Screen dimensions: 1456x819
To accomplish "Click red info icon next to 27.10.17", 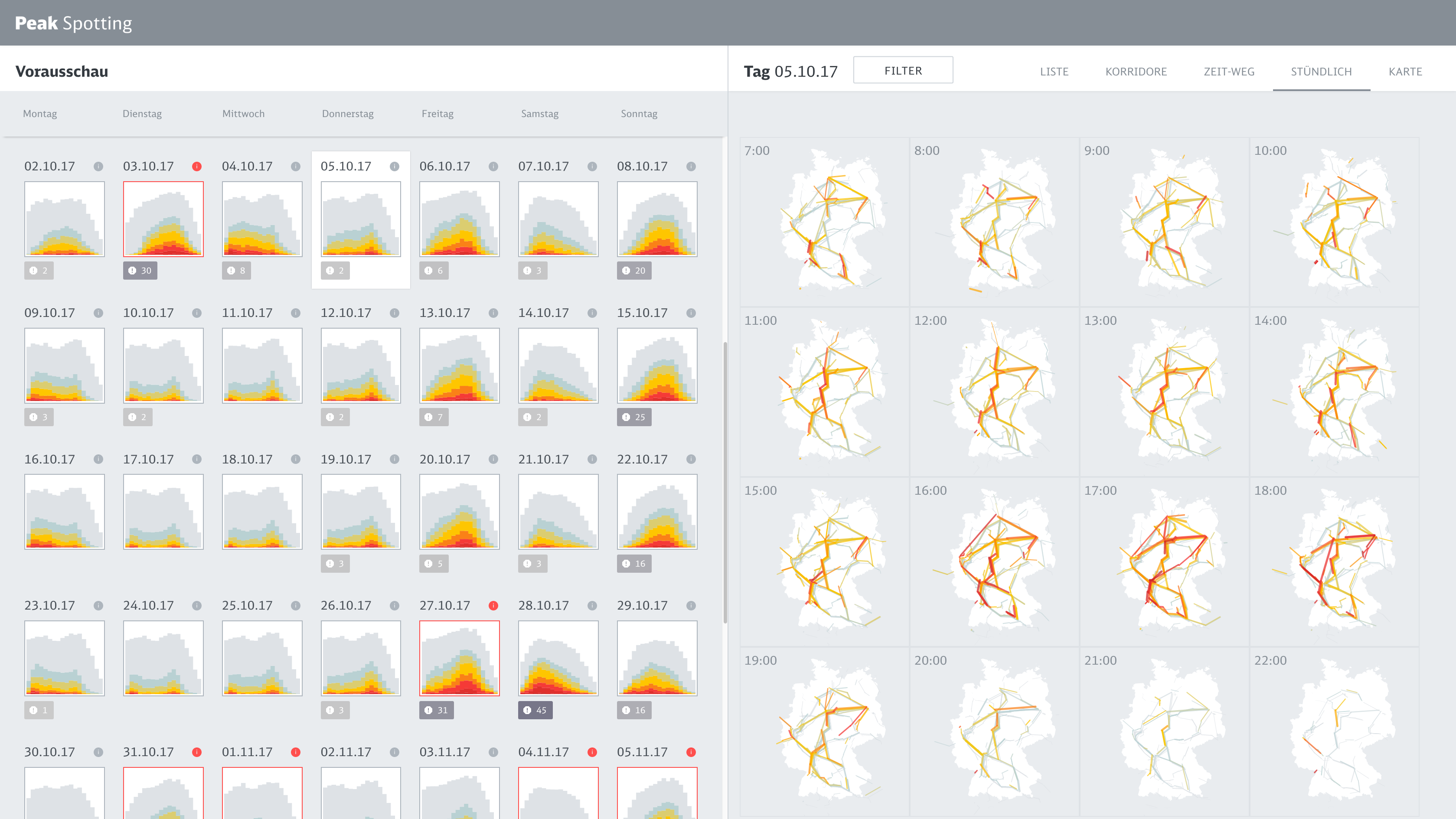I will pos(493,605).
